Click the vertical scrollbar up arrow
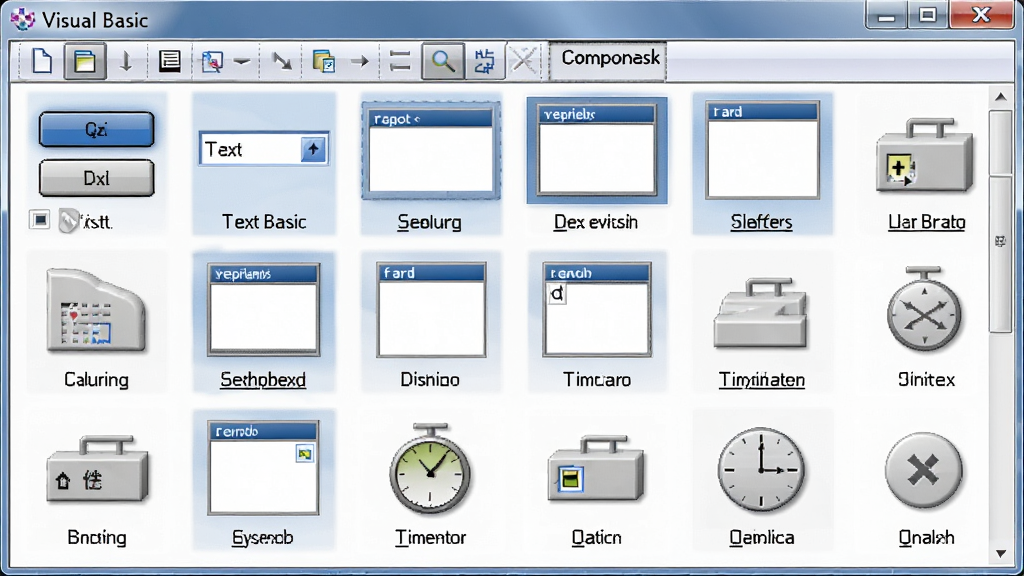The width and height of the screenshot is (1024, 576). pyautogui.click(x=1000, y=98)
